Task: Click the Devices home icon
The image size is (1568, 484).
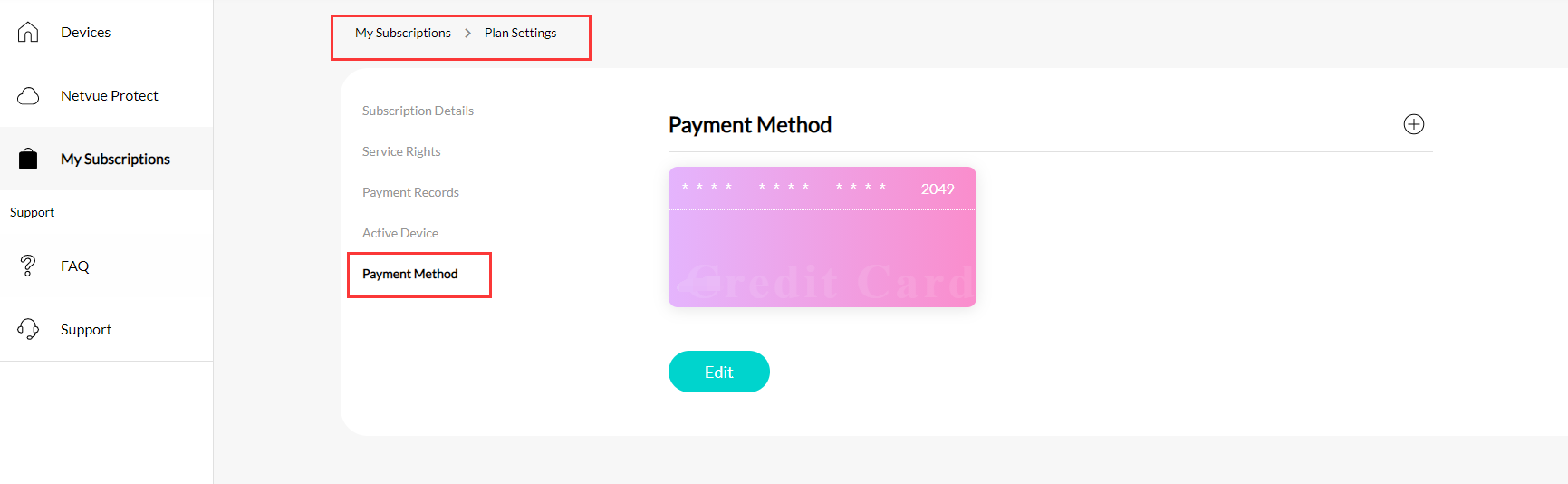Action: point(28,32)
